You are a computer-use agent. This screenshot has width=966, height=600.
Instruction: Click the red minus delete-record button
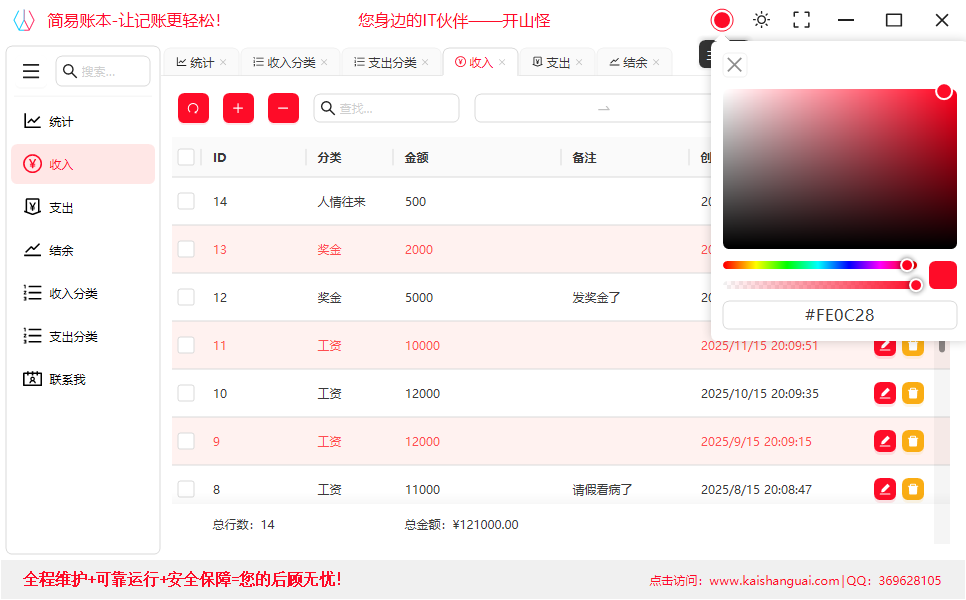pos(283,108)
